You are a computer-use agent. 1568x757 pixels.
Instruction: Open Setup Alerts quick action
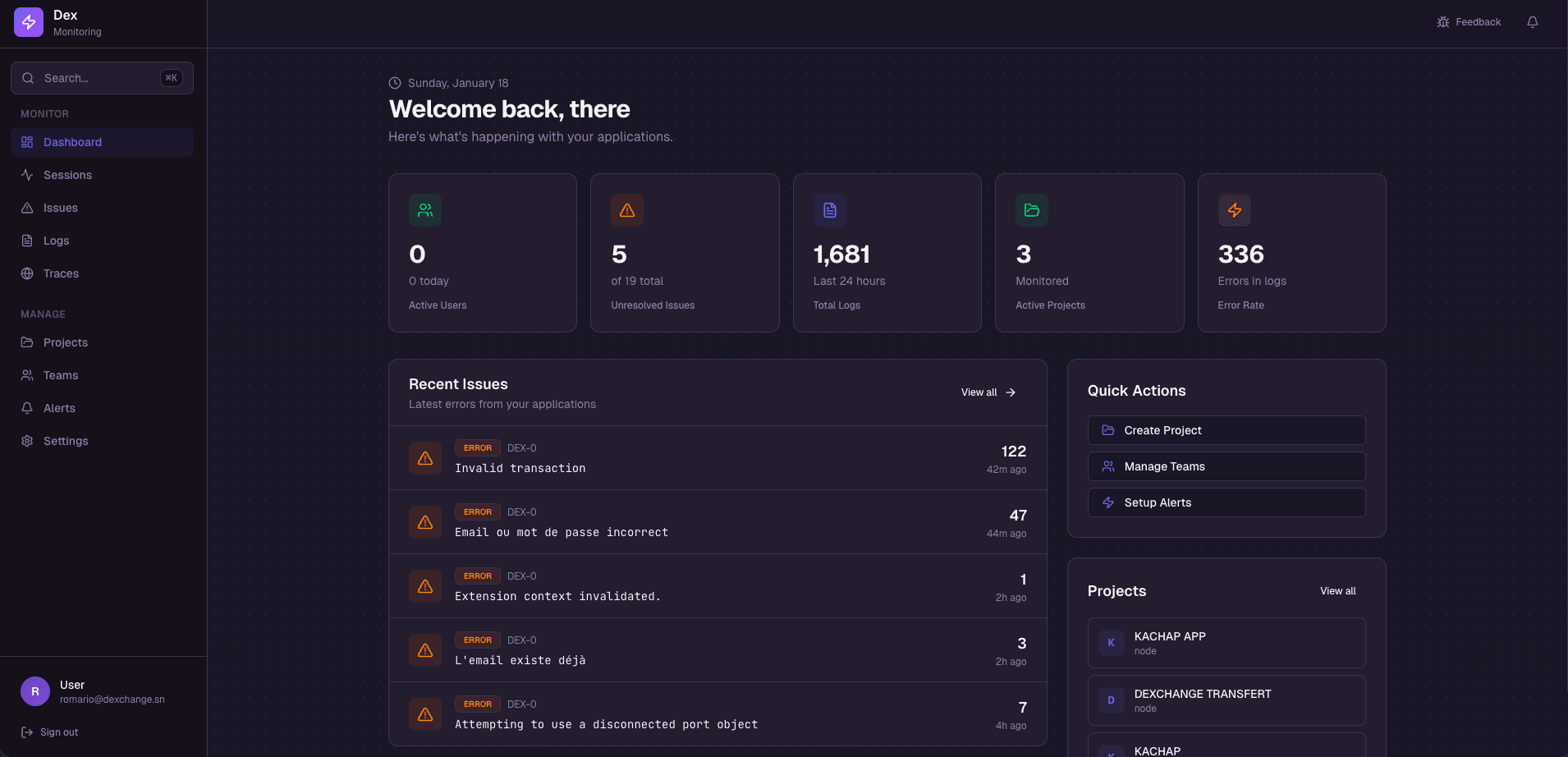coord(1226,502)
